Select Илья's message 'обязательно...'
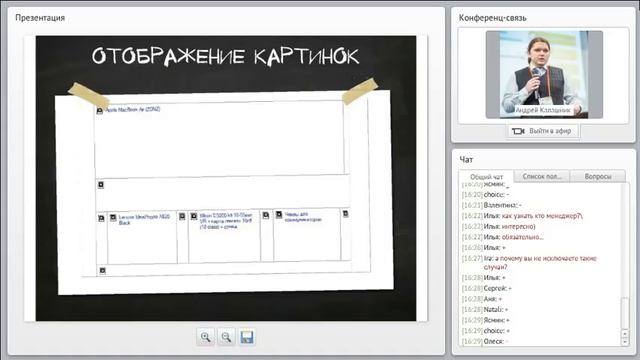The height and width of the screenshot is (360, 640). [x=523, y=237]
